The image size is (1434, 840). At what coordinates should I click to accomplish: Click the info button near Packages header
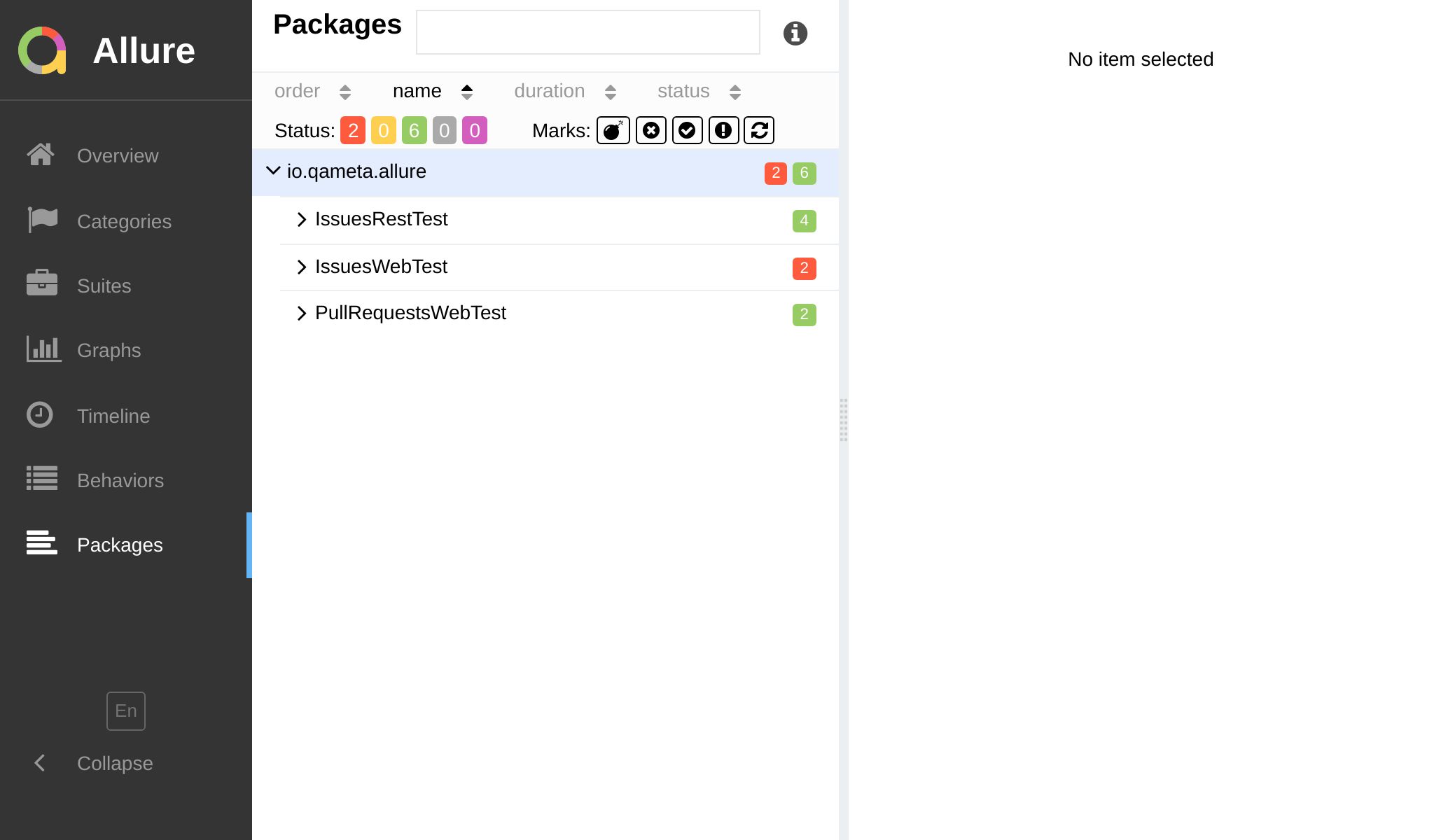click(795, 33)
